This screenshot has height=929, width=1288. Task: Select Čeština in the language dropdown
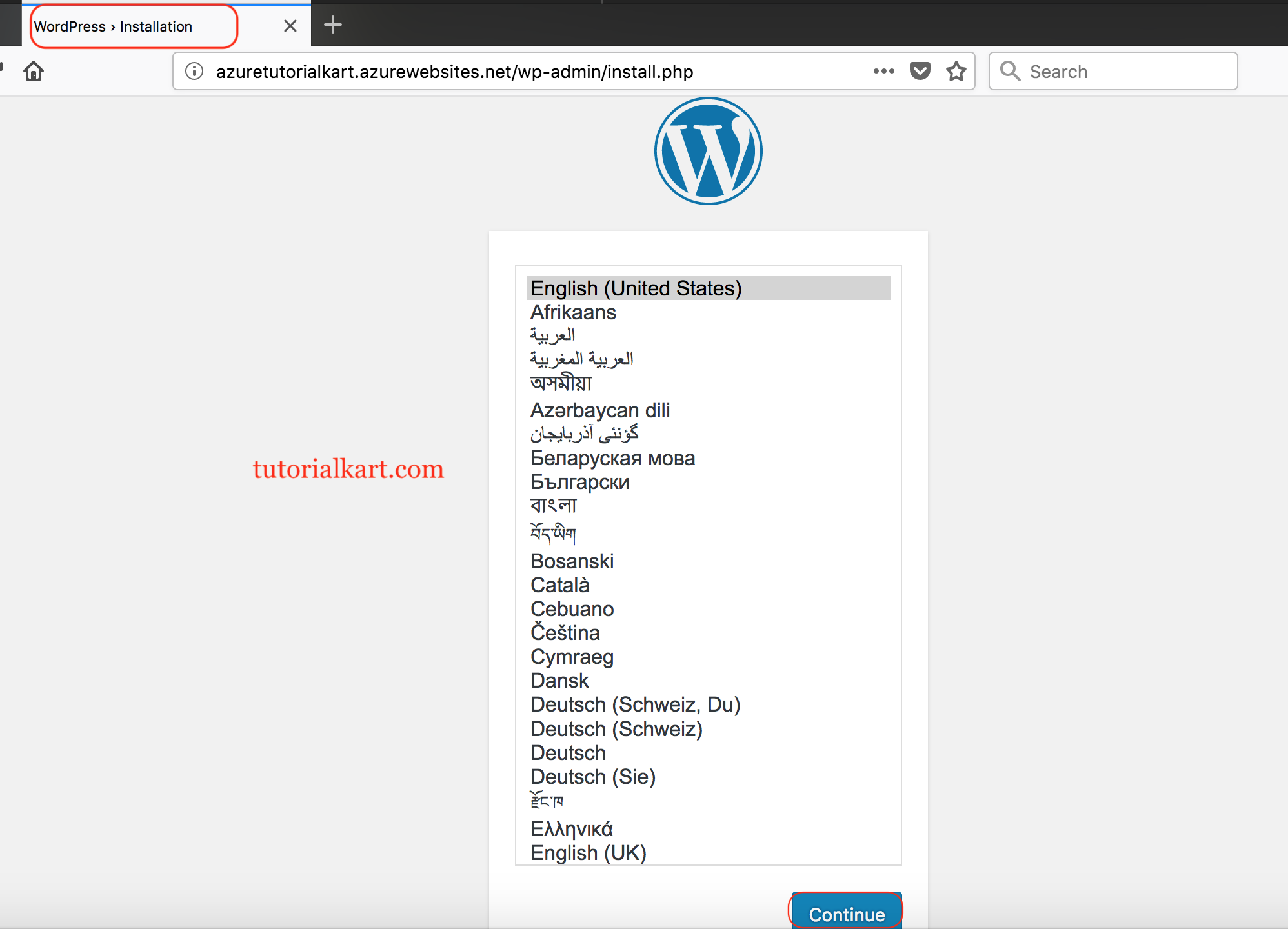[565, 633]
